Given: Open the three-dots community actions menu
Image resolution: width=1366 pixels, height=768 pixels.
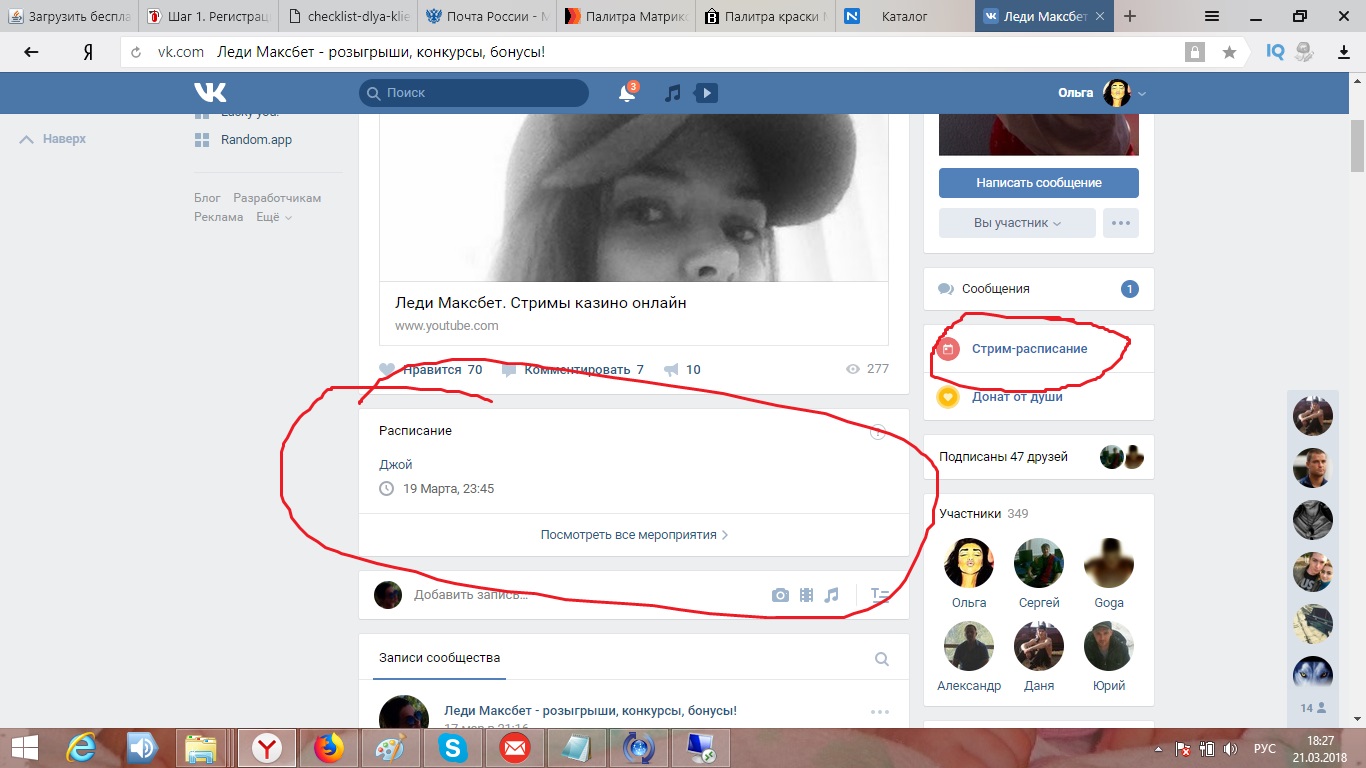Looking at the screenshot, I should tap(1121, 223).
